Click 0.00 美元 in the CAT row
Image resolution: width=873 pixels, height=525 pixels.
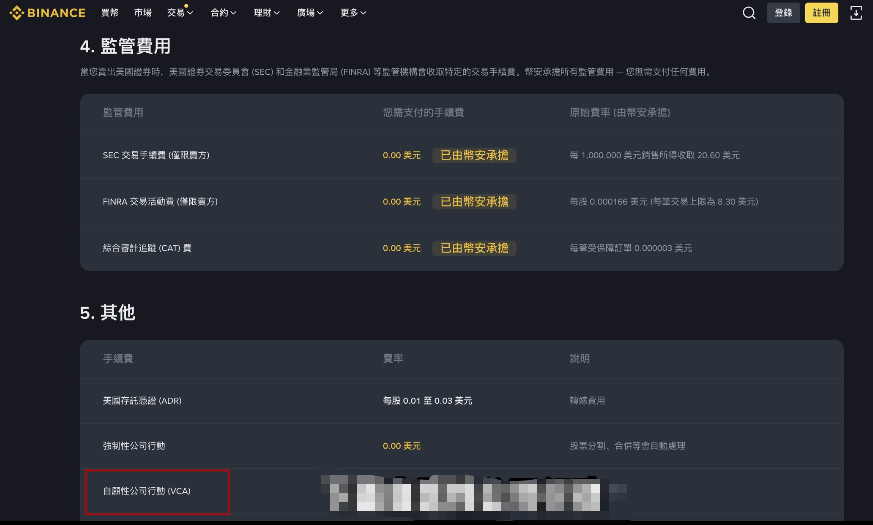pyautogui.click(x=401, y=248)
